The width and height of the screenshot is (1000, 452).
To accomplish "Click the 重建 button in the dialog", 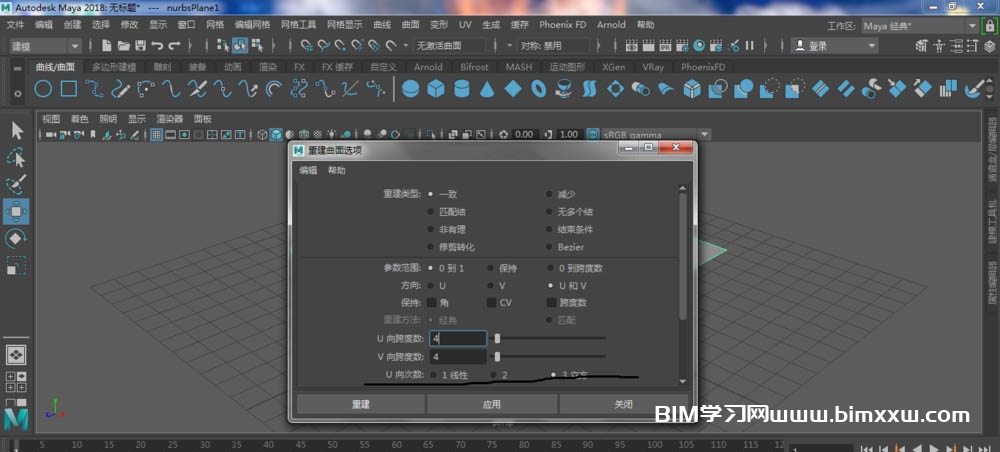I will point(360,404).
